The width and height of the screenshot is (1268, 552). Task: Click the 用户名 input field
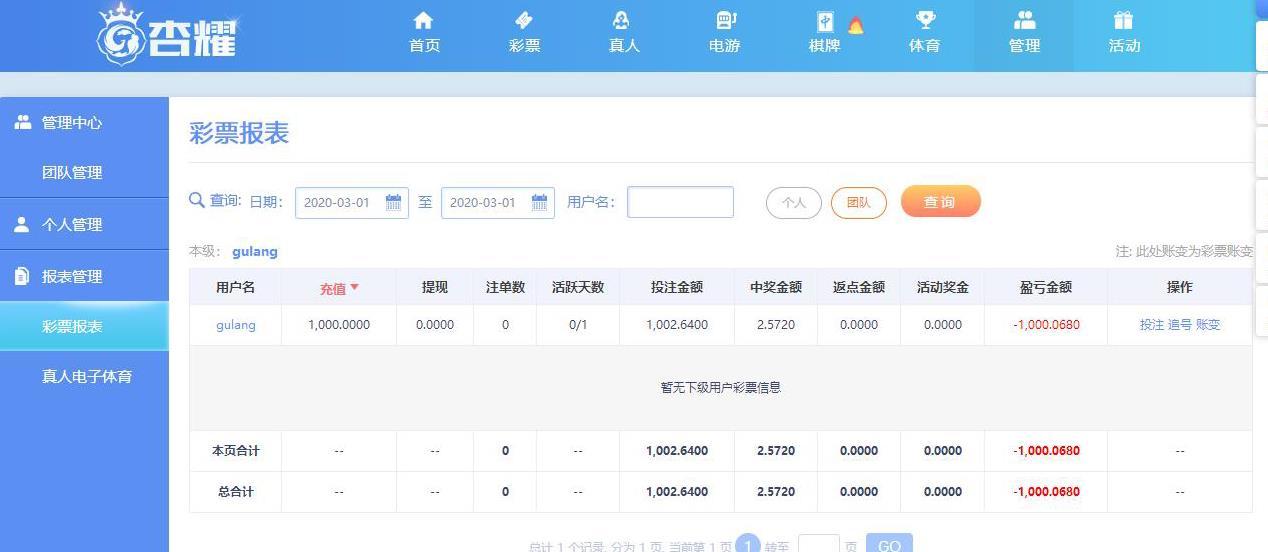pyautogui.click(x=680, y=202)
